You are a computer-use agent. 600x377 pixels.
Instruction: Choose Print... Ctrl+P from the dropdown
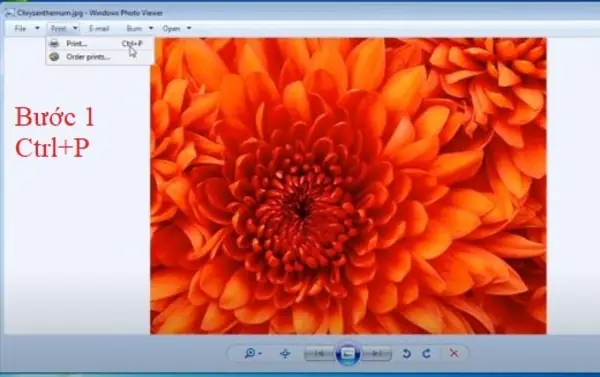pyautogui.click(x=100, y=44)
